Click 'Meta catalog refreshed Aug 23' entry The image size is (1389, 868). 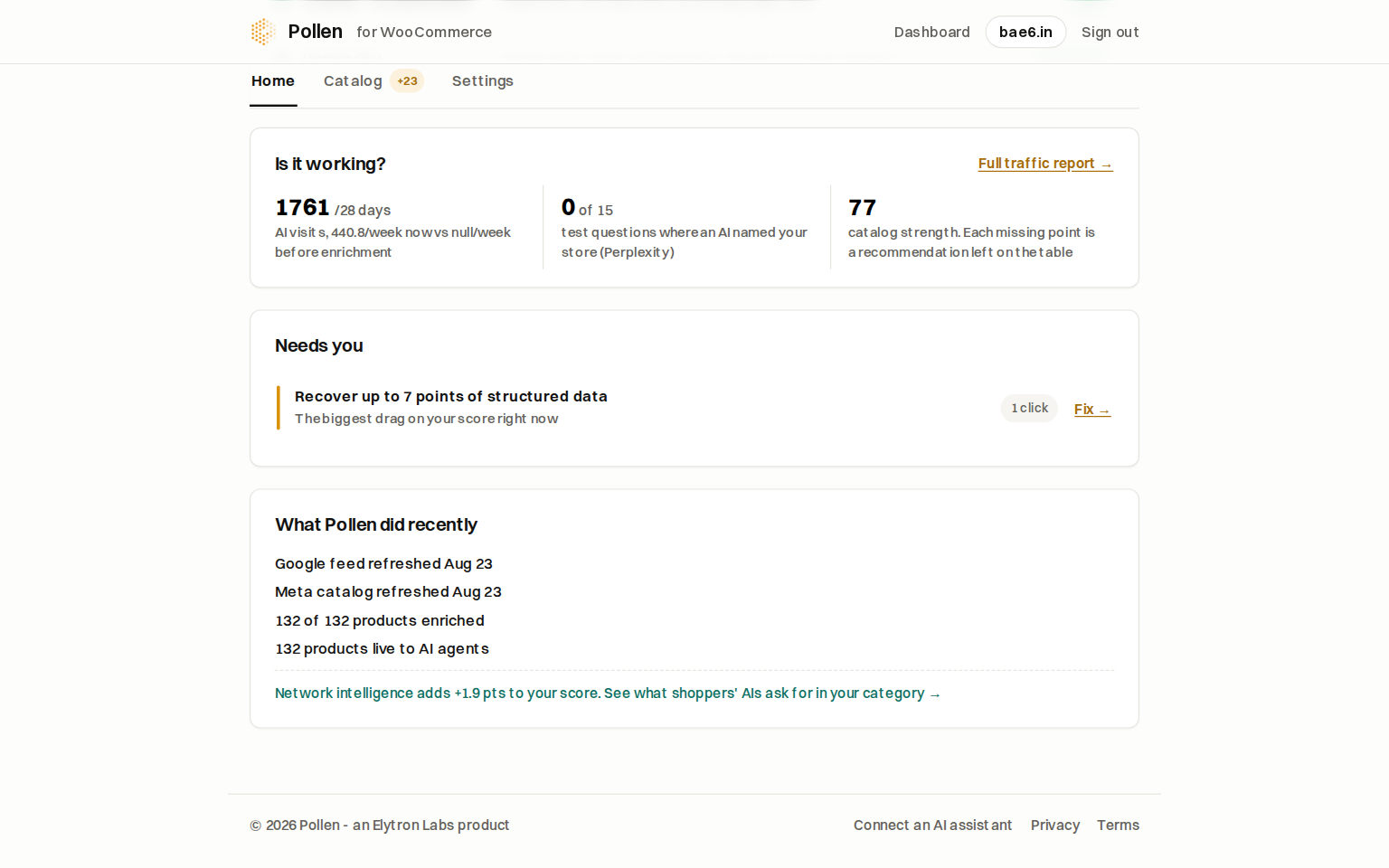coord(388,591)
